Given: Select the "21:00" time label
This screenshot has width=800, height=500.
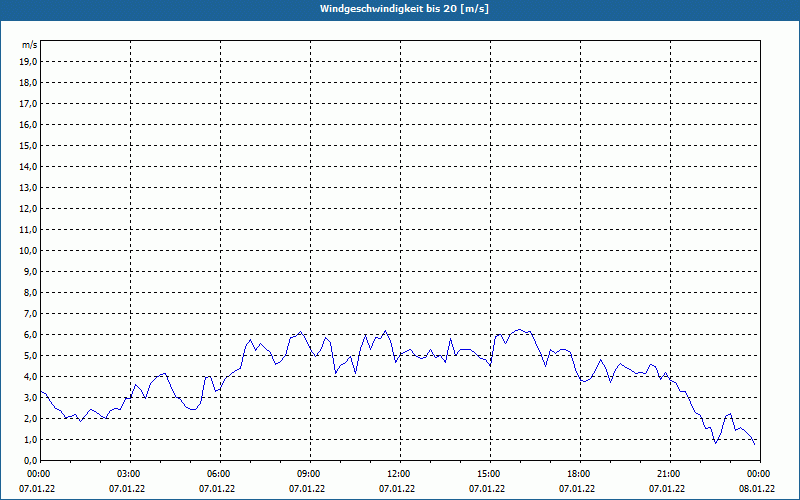Looking at the screenshot, I should coord(668,474).
